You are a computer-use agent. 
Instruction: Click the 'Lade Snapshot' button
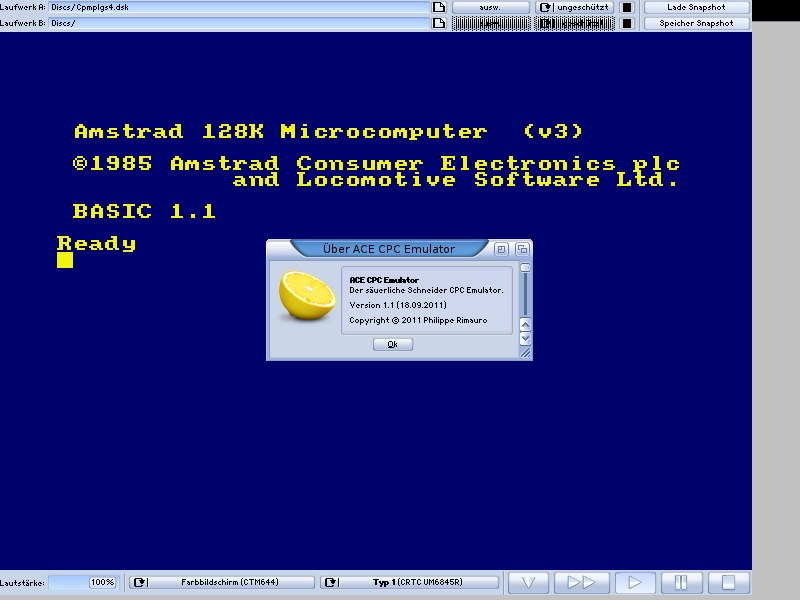pyautogui.click(x=696, y=7)
